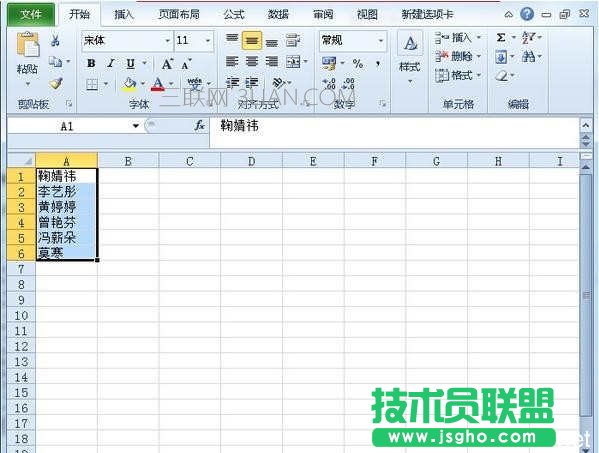Decrease decimal places
Image resolution: width=599 pixels, height=453 pixels.
348,84
